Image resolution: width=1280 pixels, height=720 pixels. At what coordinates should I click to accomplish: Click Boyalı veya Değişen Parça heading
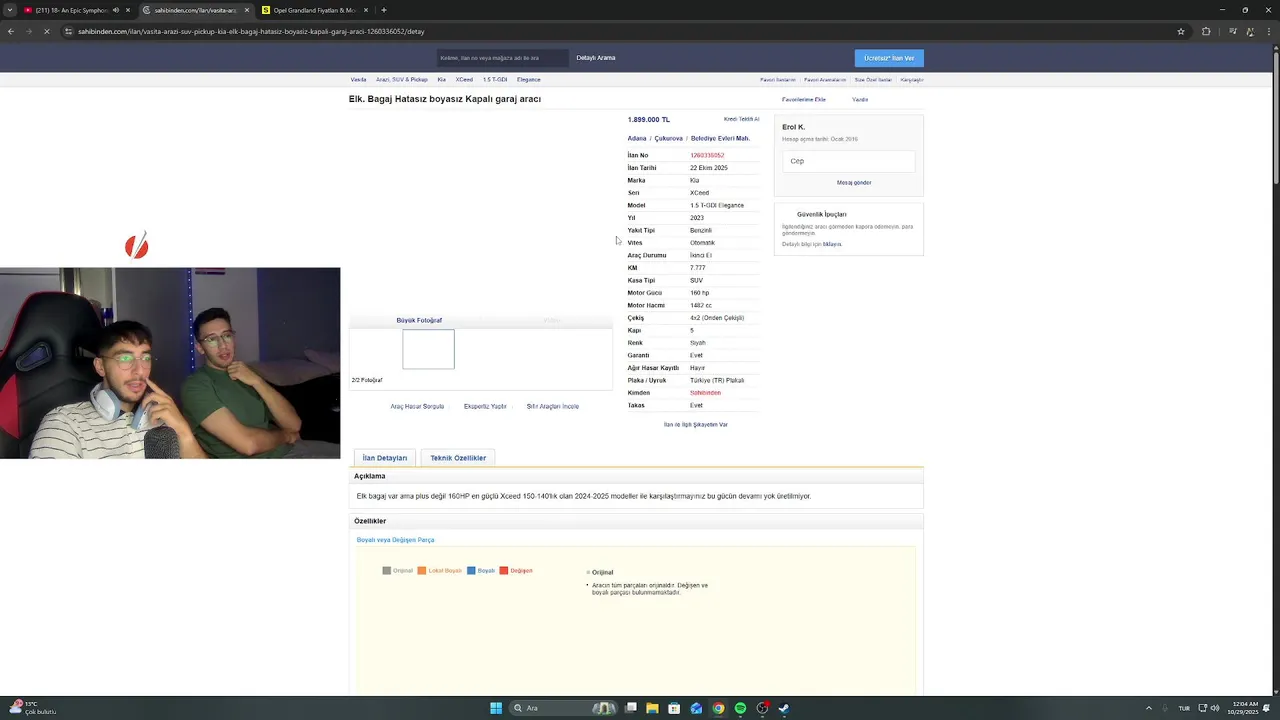pyautogui.click(x=396, y=540)
